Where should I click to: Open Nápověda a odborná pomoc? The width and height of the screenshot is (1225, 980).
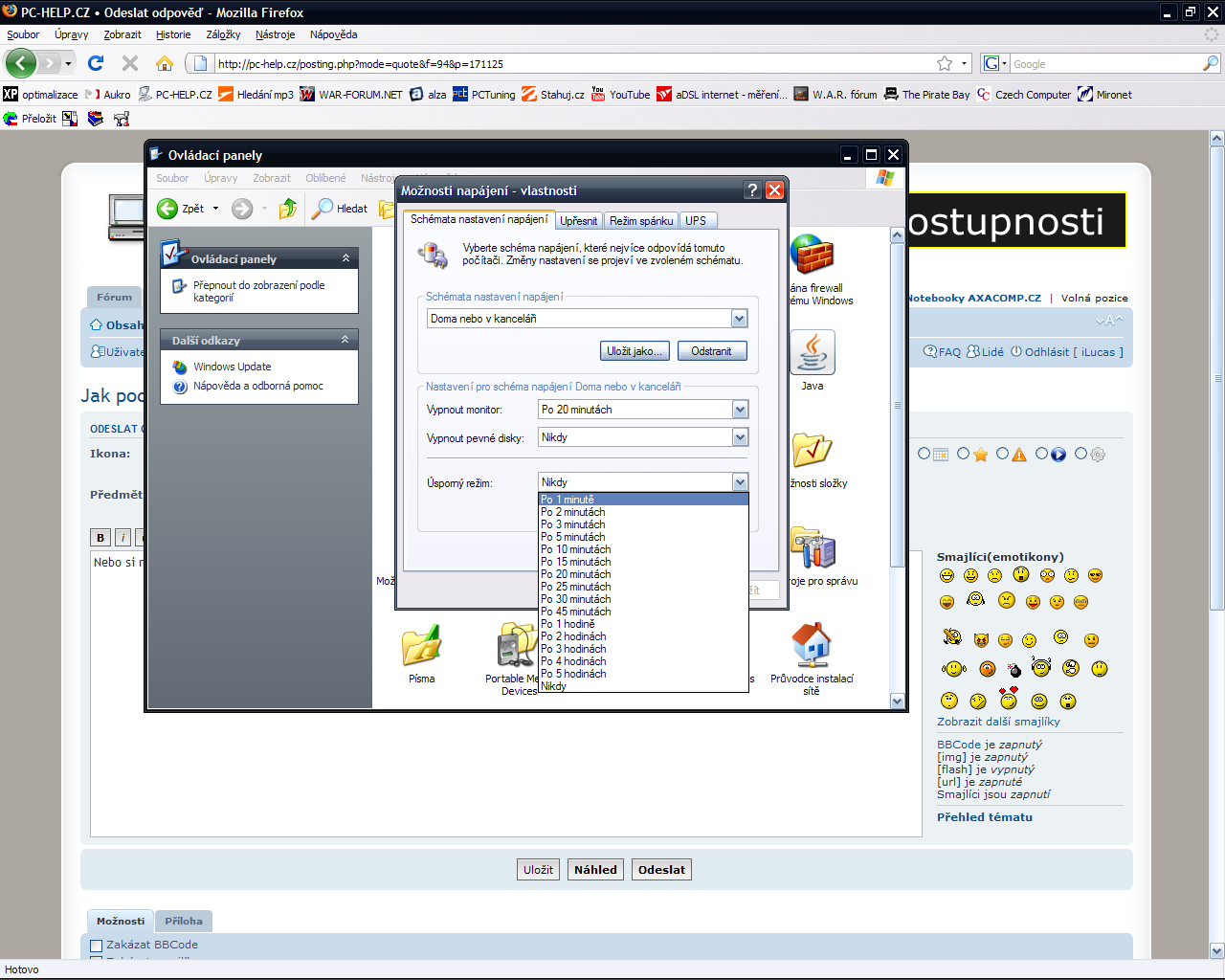257,386
